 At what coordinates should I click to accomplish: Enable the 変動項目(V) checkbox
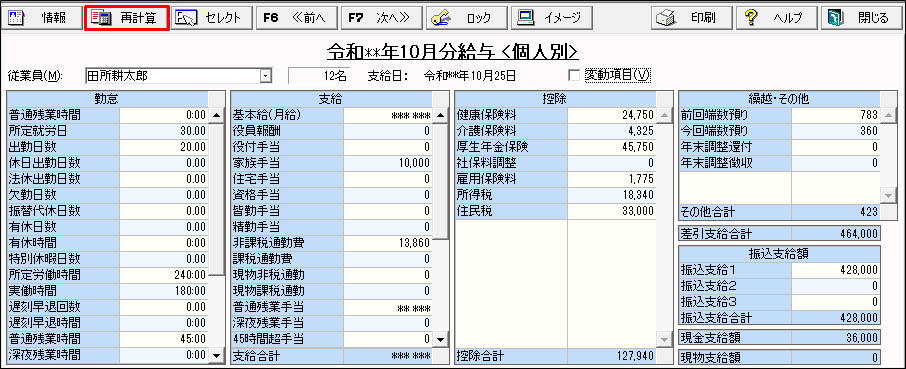click(574, 75)
